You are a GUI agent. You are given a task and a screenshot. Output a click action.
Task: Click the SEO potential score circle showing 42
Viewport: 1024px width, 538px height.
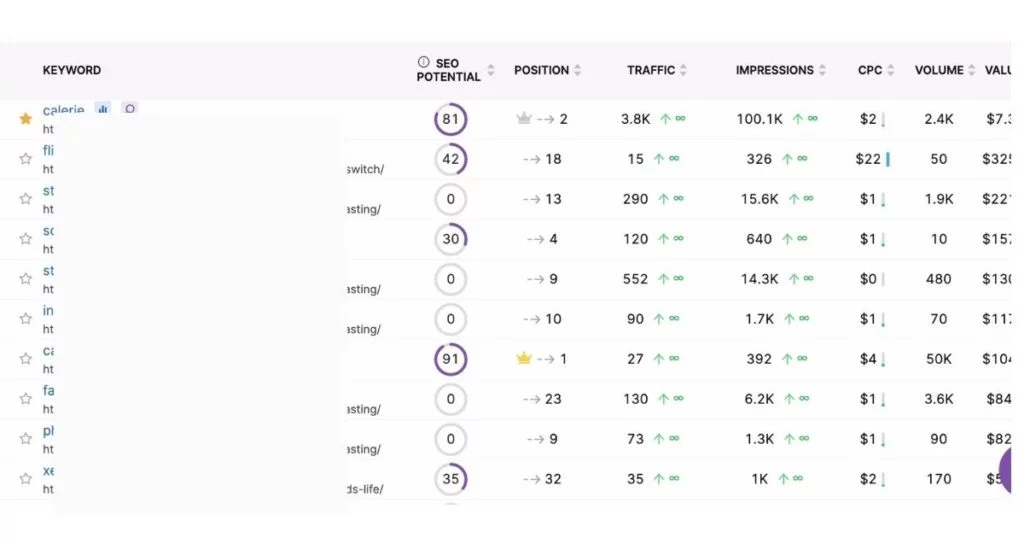tap(450, 159)
